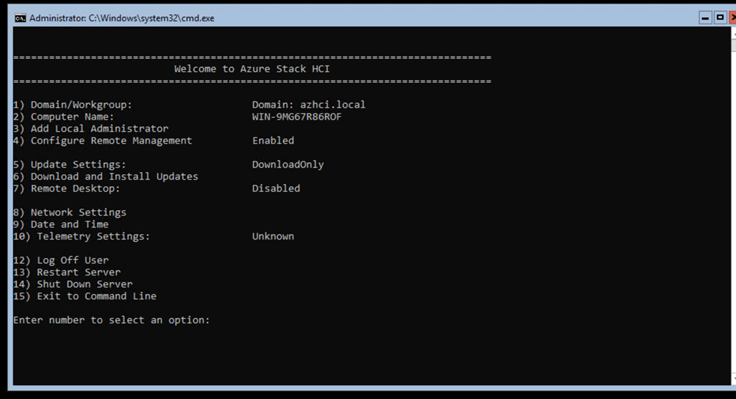The width and height of the screenshot is (736, 399).
Task: Click the 'Unknown' telemetry value
Action: 273,236
